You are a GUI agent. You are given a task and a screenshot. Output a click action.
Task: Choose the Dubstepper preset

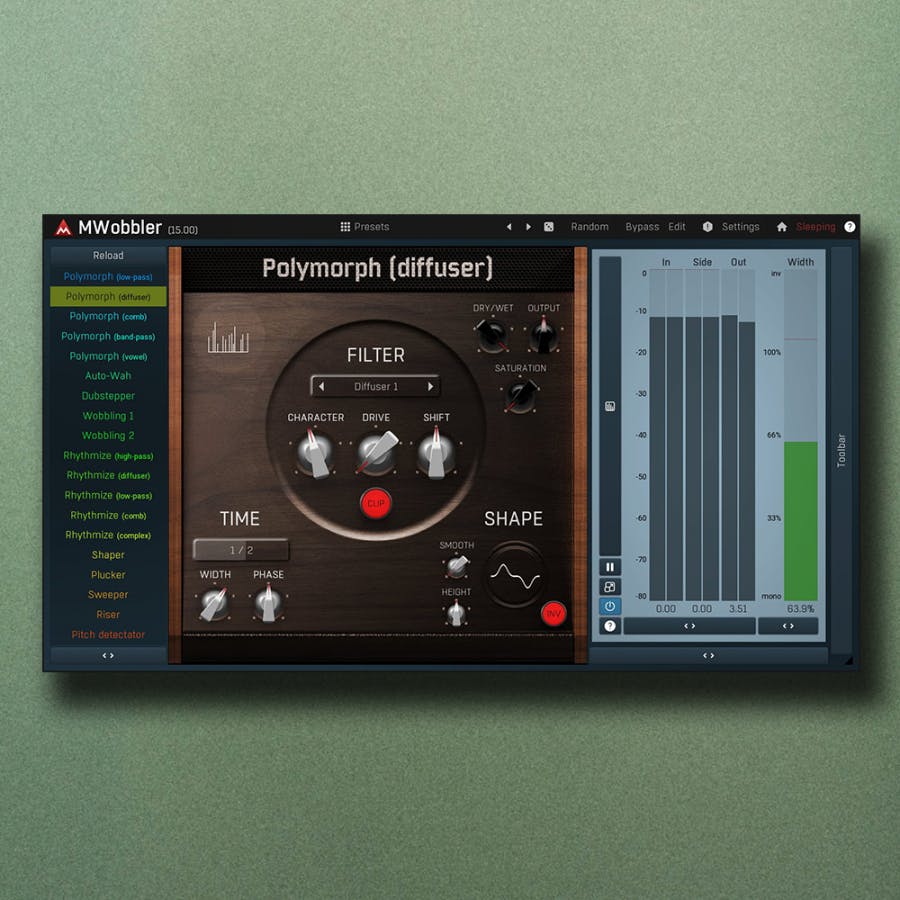coord(108,395)
